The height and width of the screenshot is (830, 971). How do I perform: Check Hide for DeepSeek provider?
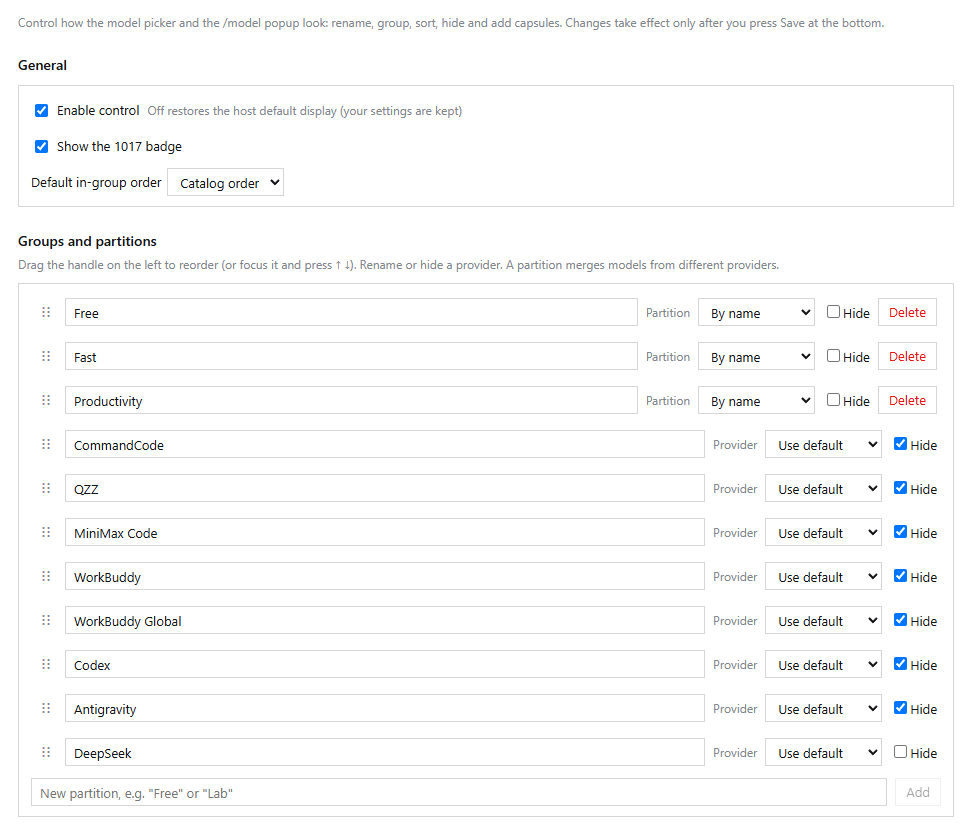pos(900,751)
